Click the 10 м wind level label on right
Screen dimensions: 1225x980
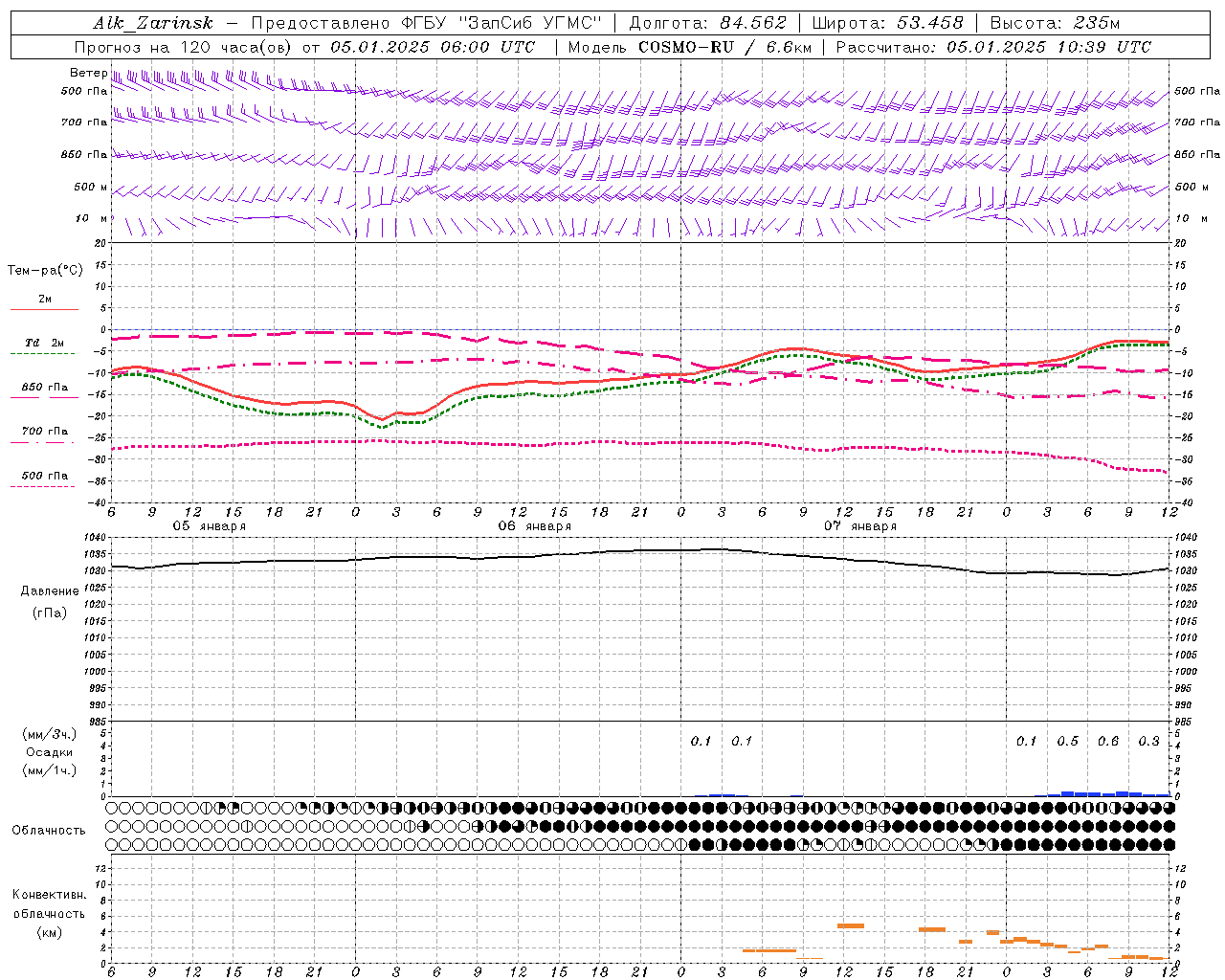tap(1190, 218)
